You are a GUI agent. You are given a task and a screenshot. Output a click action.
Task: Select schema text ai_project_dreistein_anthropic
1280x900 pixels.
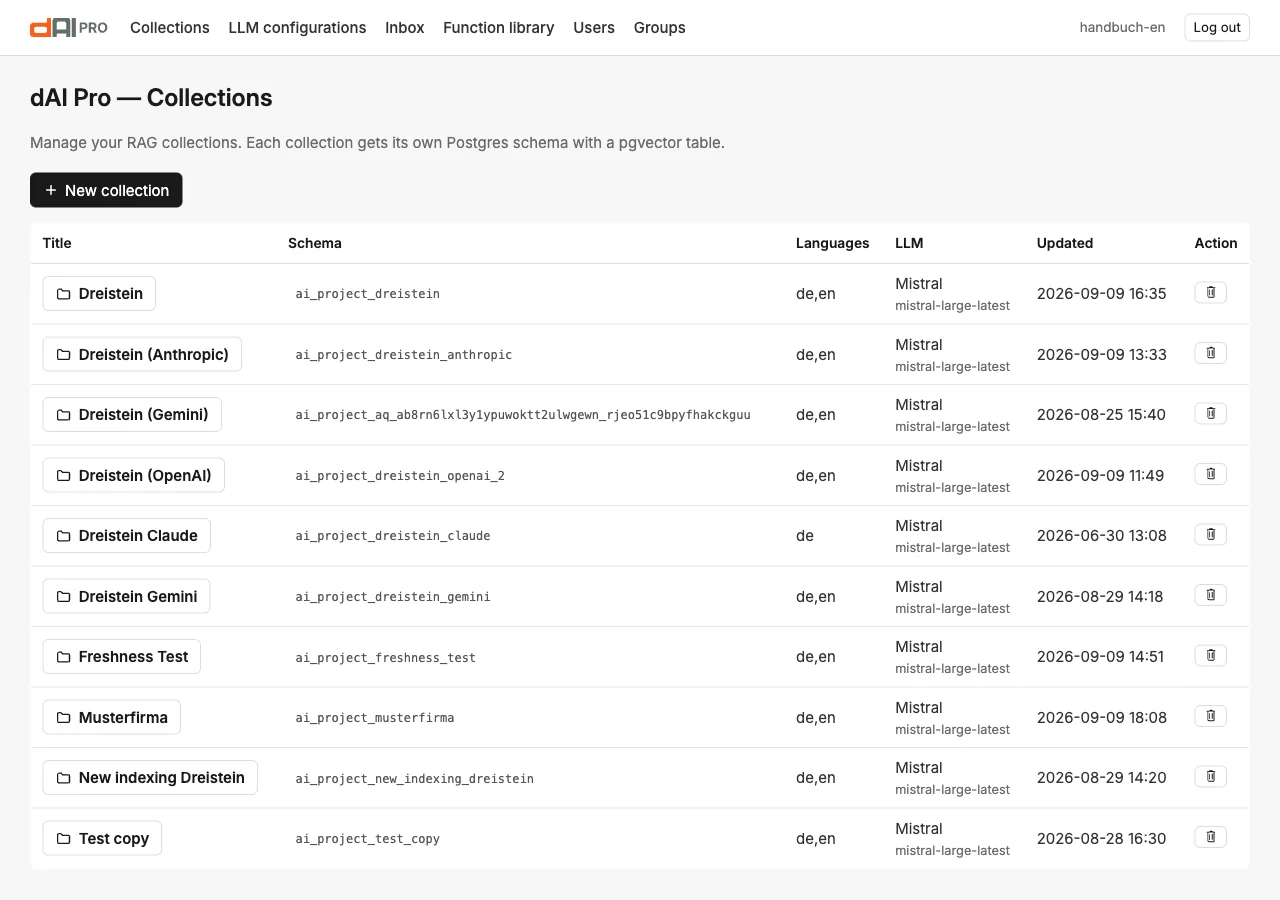(x=404, y=355)
